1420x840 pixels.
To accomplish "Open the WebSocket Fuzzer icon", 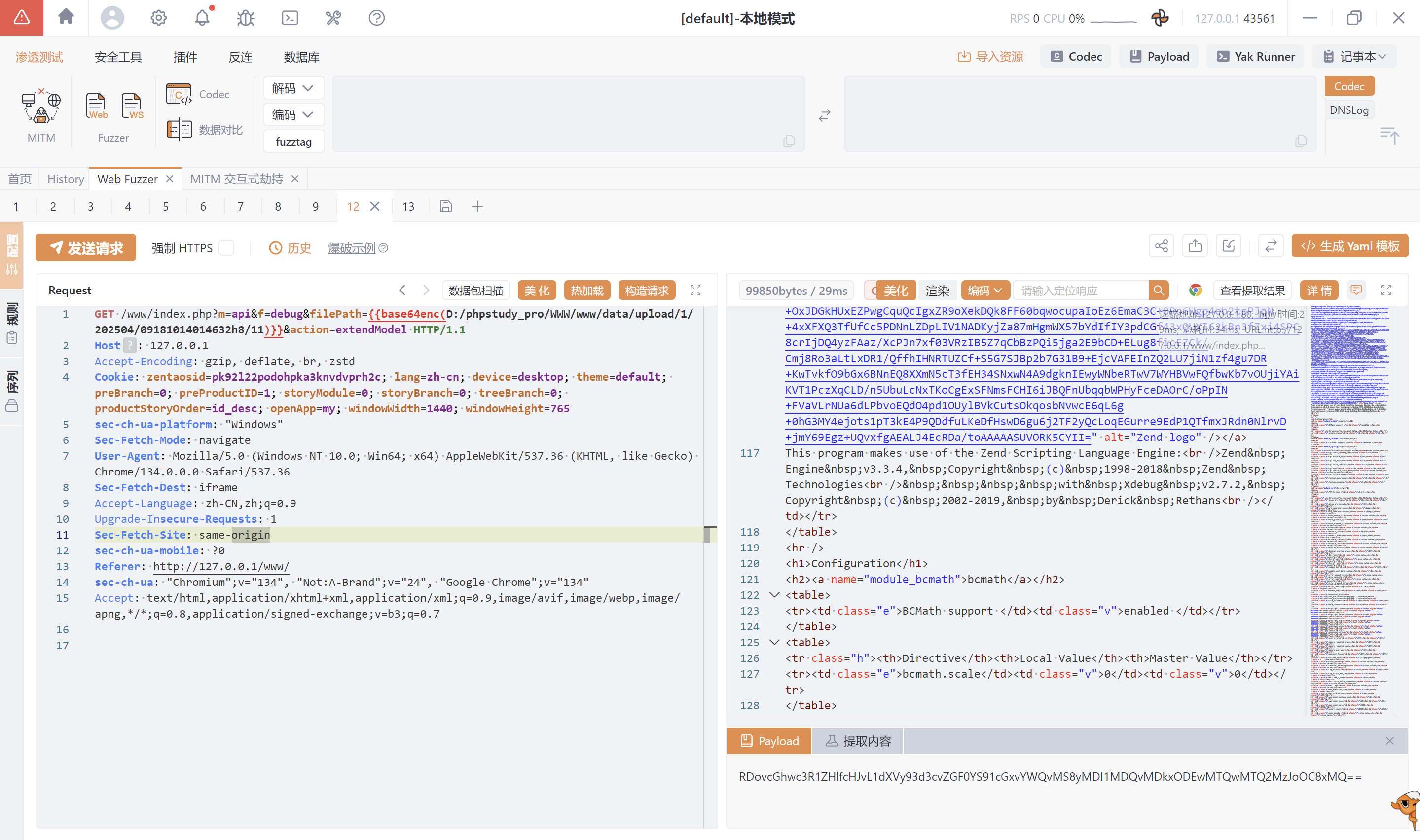I will point(131,106).
